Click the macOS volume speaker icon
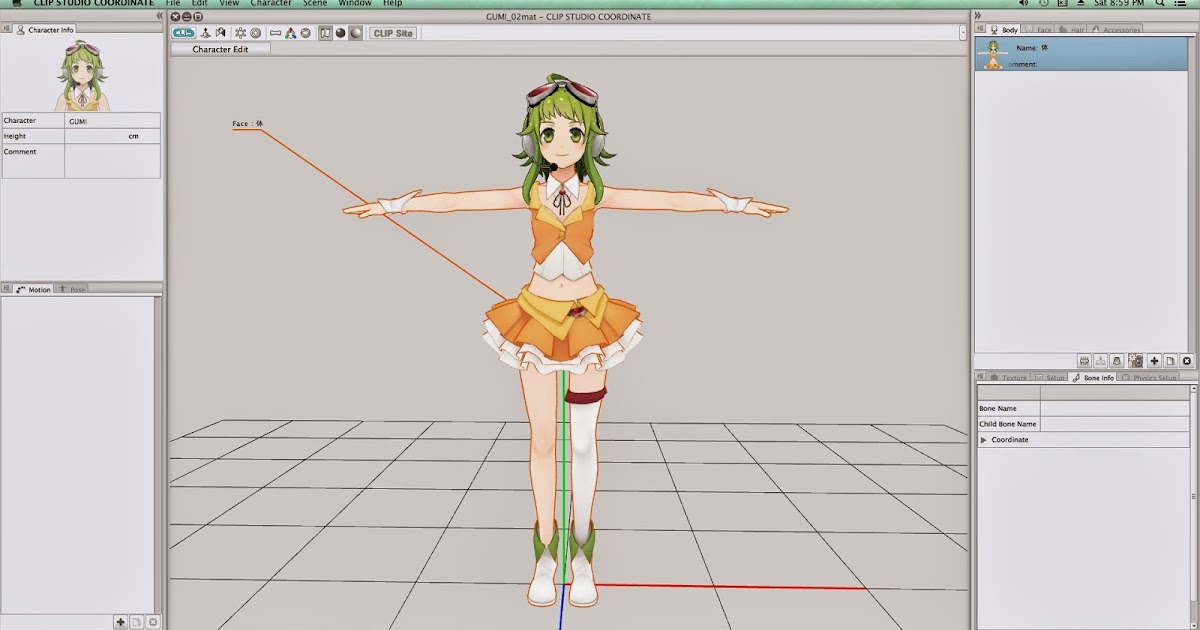The image size is (1200, 630). pos(1023,3)
